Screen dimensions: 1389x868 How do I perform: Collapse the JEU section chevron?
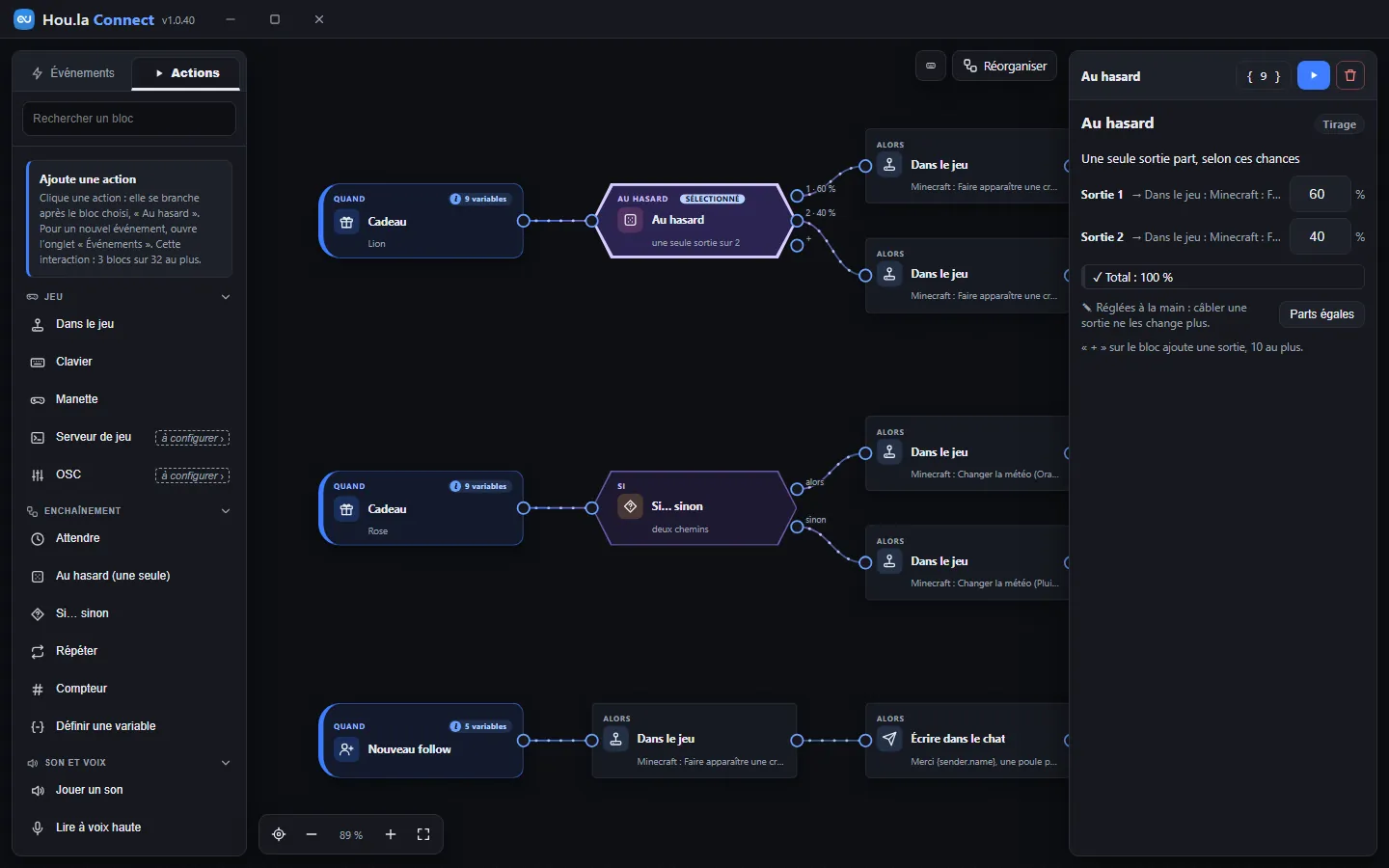226,297
